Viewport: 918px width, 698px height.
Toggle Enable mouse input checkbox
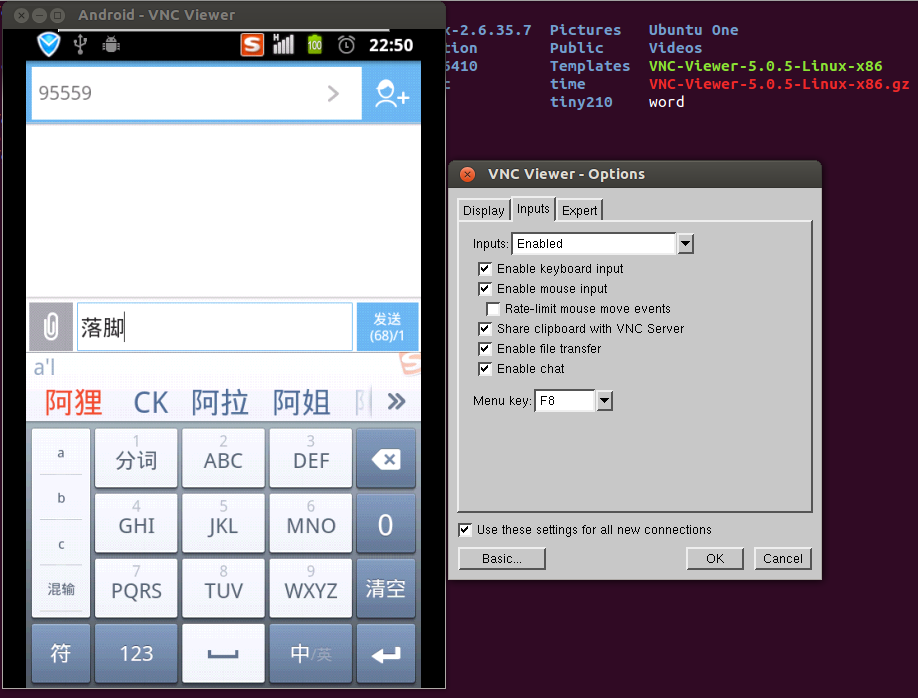pos(485,289)
